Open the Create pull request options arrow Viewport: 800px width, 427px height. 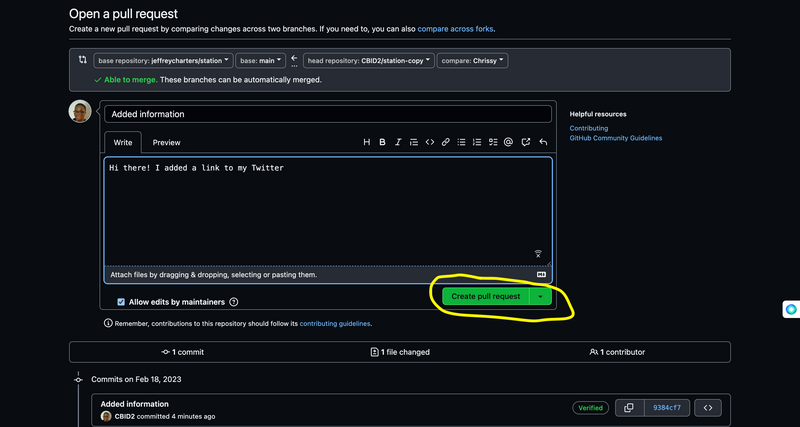(x=540, y=296)
